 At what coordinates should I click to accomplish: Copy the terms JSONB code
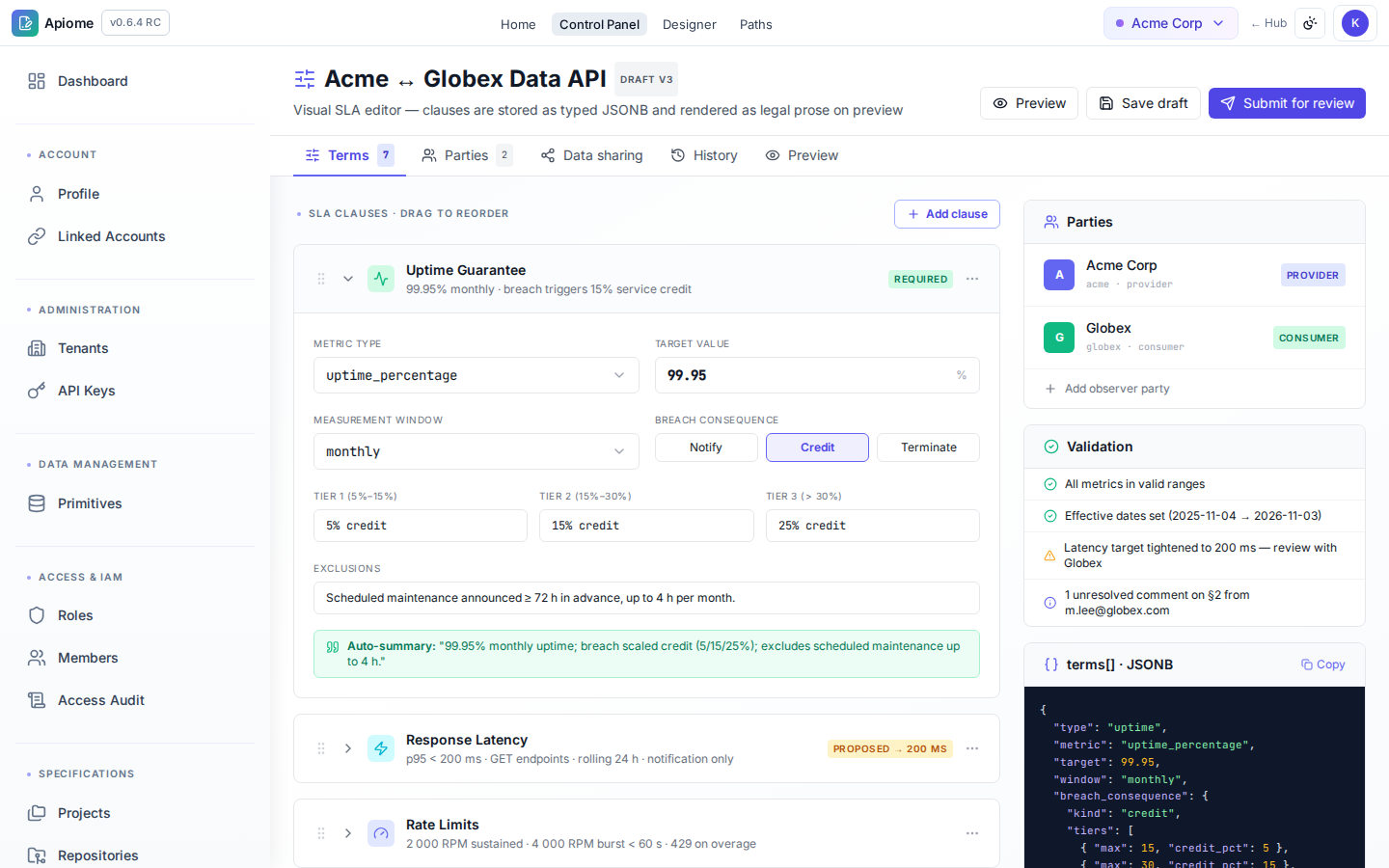click(x=1322, y=665)
